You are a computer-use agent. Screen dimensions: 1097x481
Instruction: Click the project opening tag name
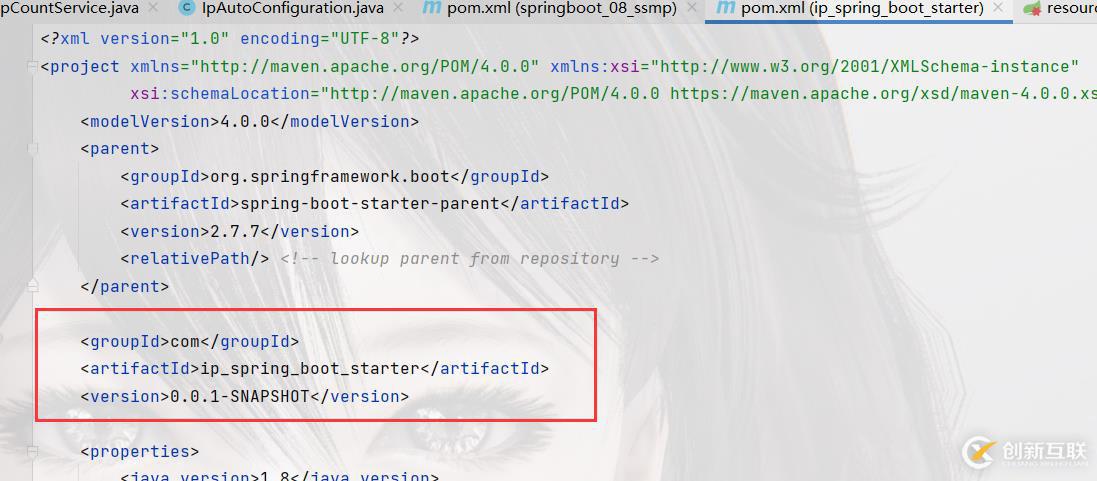(85, 66)
